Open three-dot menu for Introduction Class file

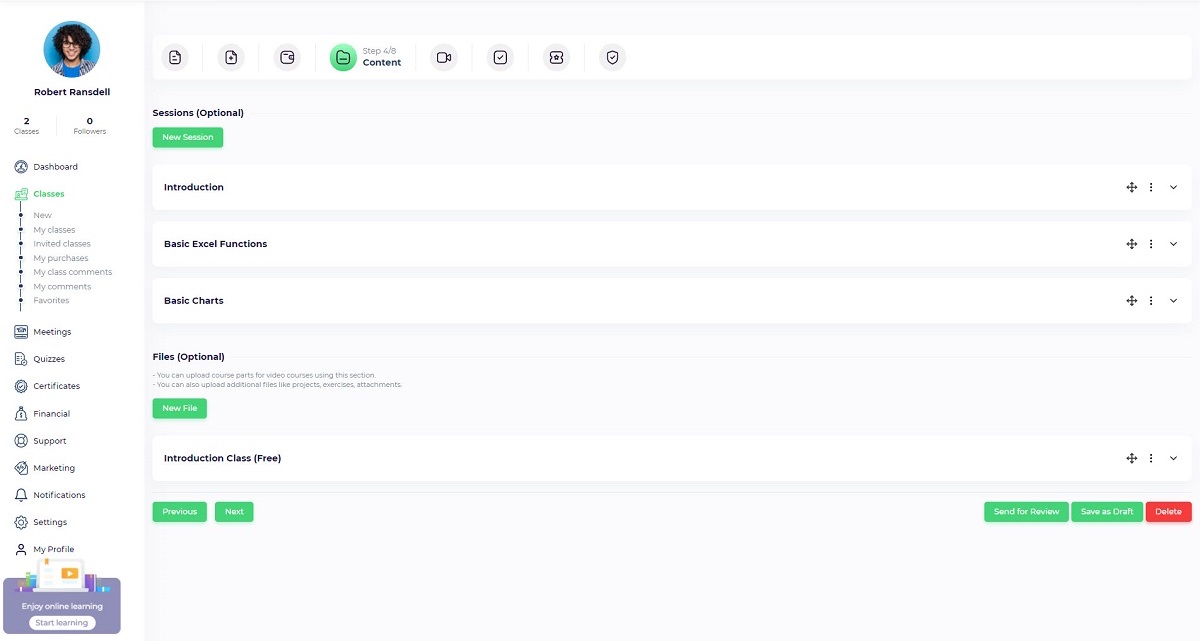pos(1151,459)
